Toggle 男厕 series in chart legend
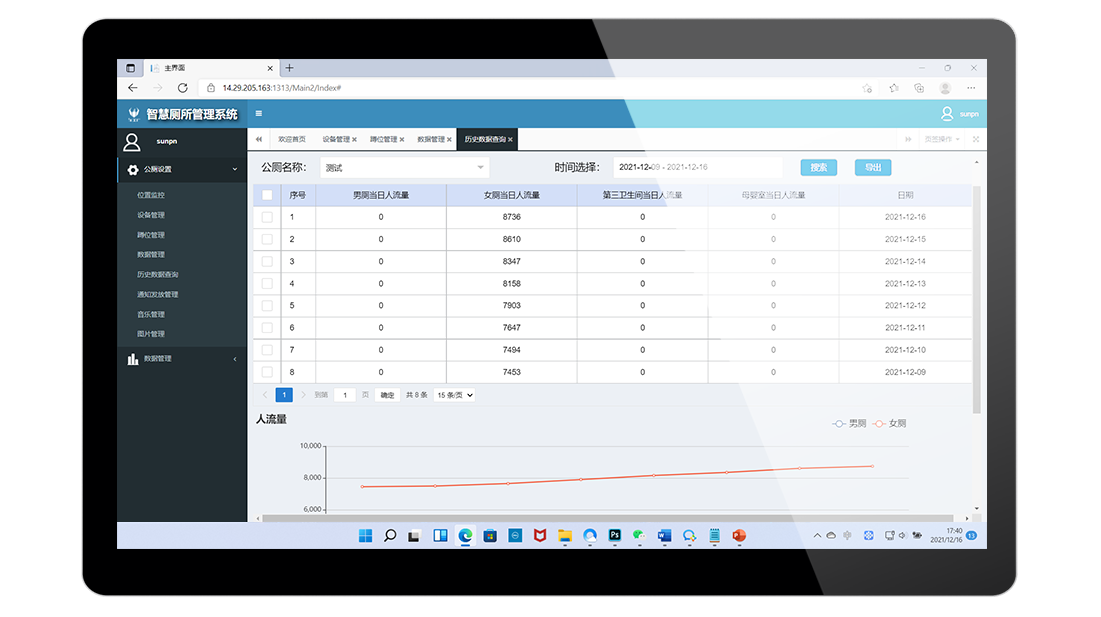Screen dimensions: 1101x617 (x=850, y=423)
